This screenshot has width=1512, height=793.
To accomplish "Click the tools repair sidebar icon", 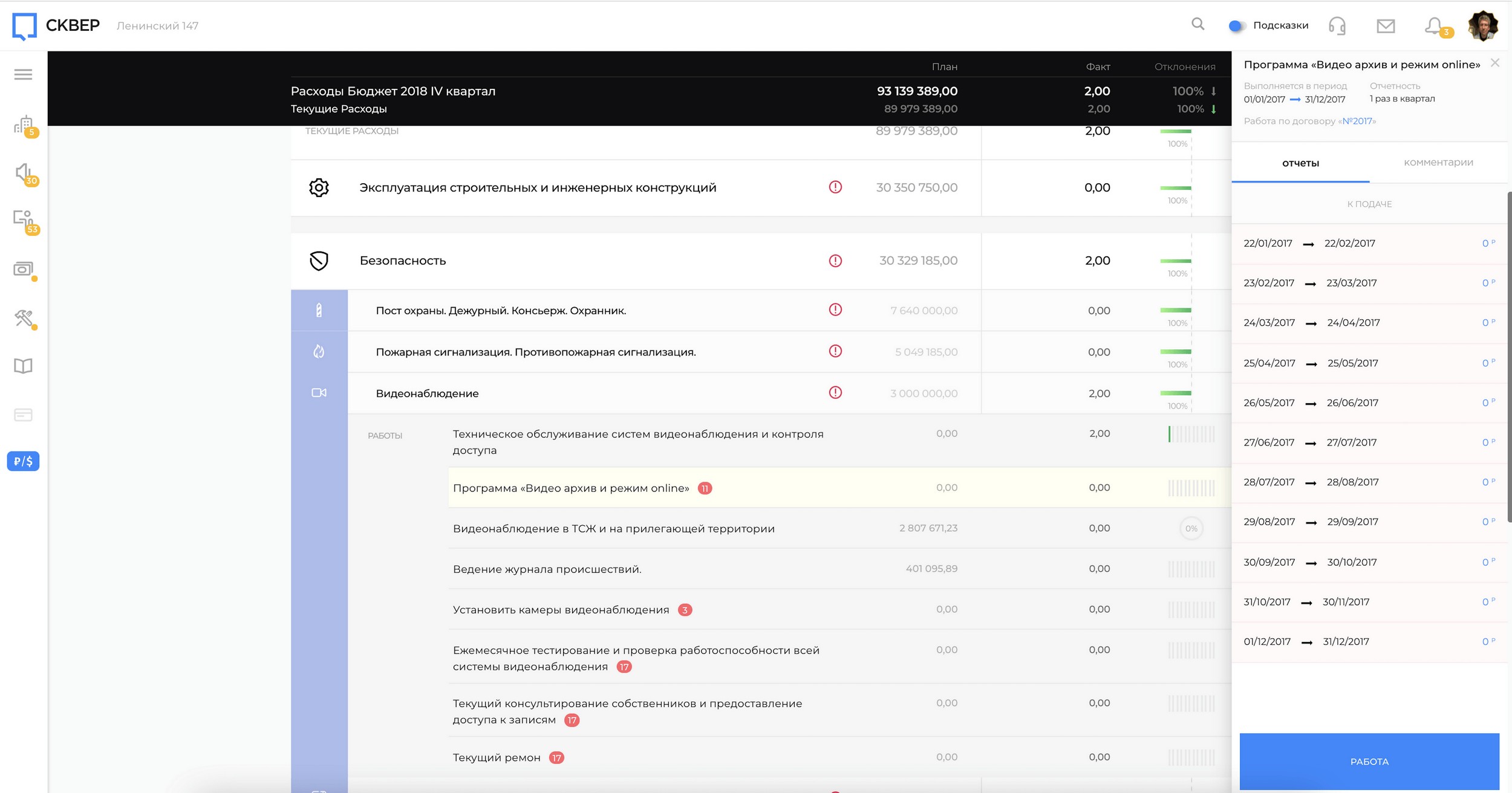I will (x=24, y=317).
